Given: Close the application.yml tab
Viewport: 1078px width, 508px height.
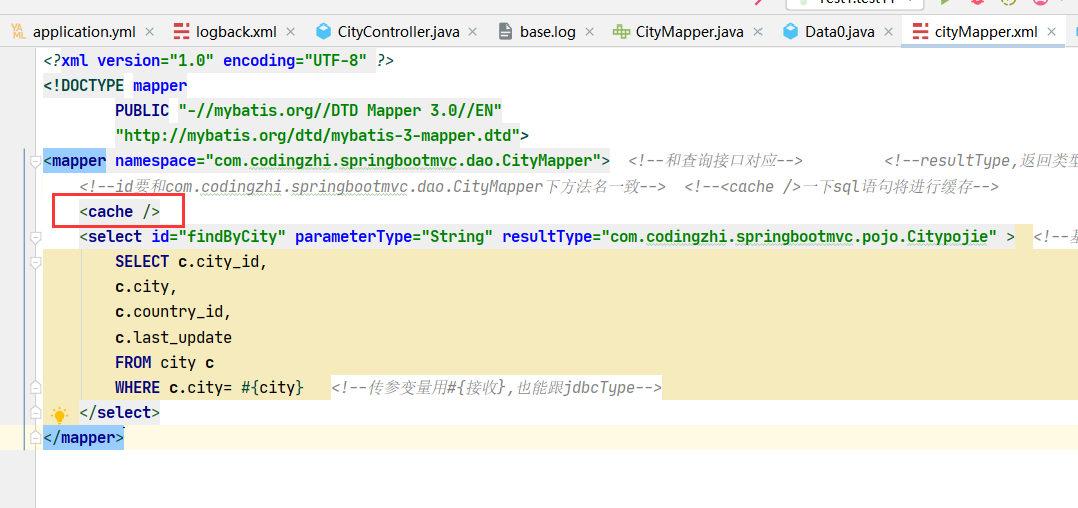Looking at the screenshot, I should (x=148, y=32).
